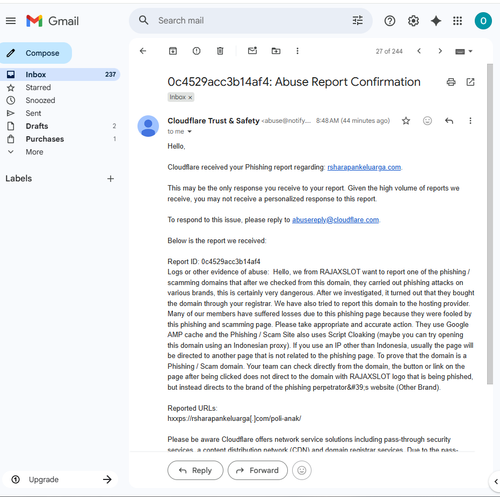This screenshot has height=497, width=500.
Task: Open the Support help icon
Action: click(x=390, y=21)
